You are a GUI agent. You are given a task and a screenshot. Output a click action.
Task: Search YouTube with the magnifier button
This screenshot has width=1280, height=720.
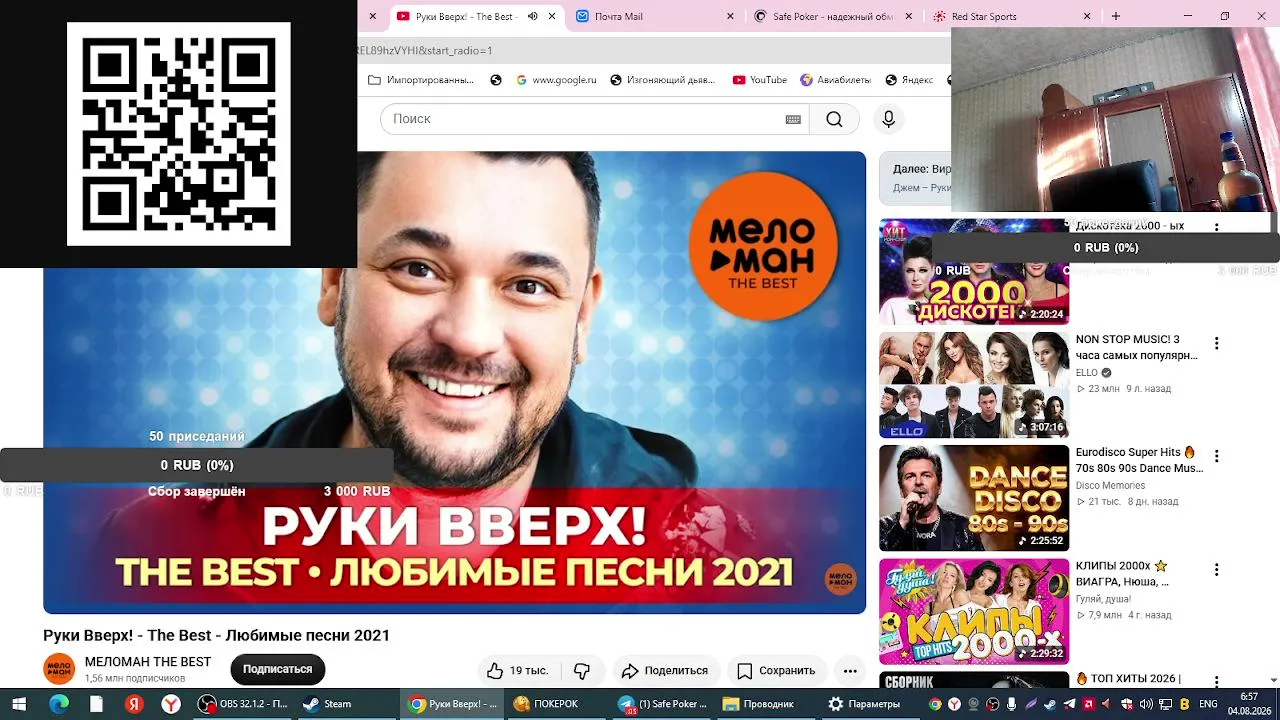[834, 119]
